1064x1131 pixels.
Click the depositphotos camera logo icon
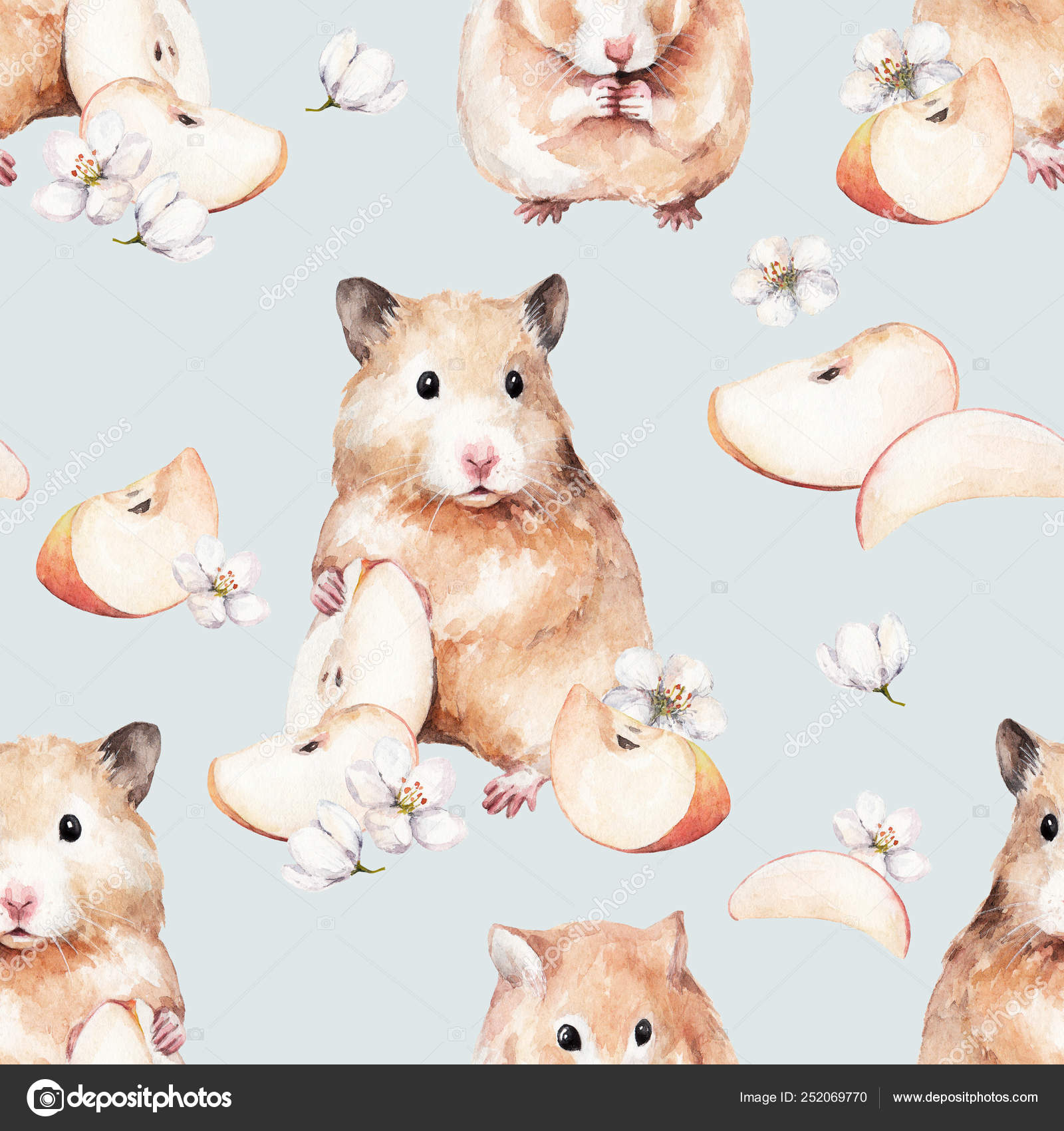tap(45, 1098)
